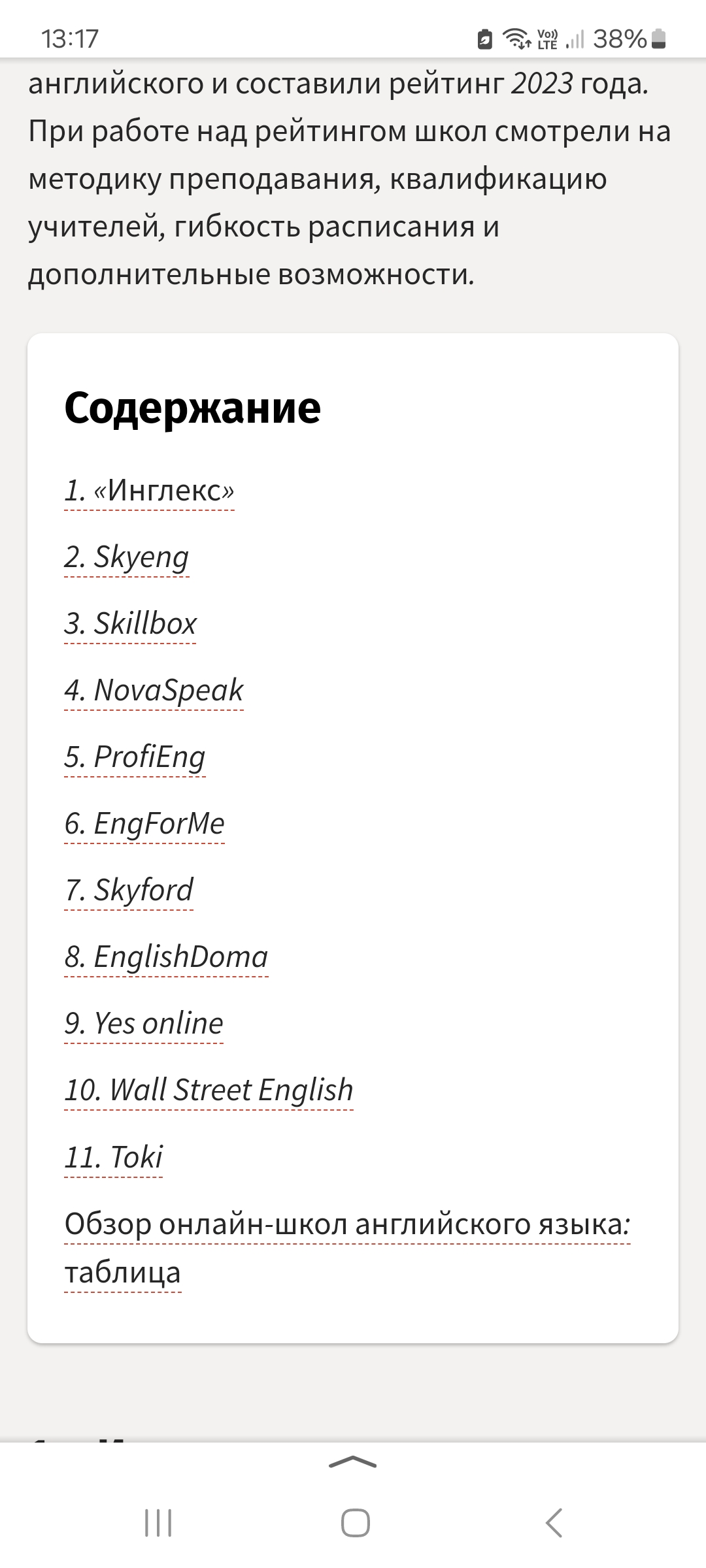This screenshot has width=706, height=1568.
Task: Select the EnglishDoma contents link
Action: pos(166,956)
